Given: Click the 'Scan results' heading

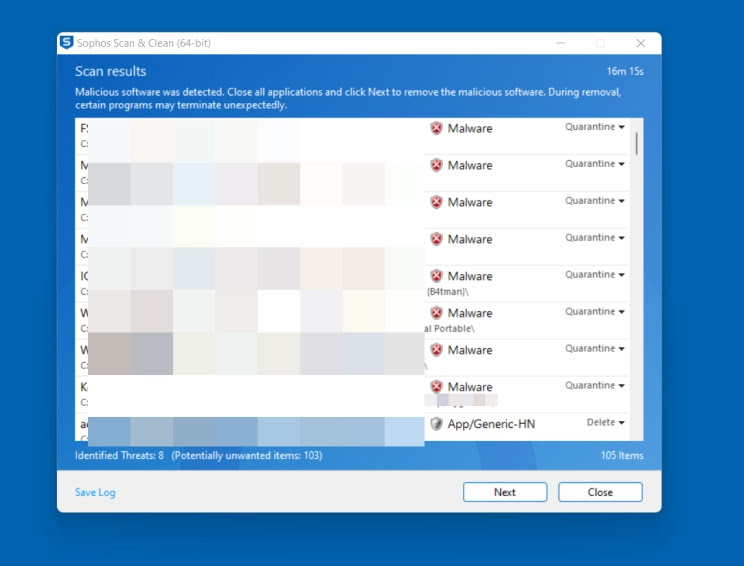Looking at the screenshot, I should pyautogui.click(x=111, y=71).
